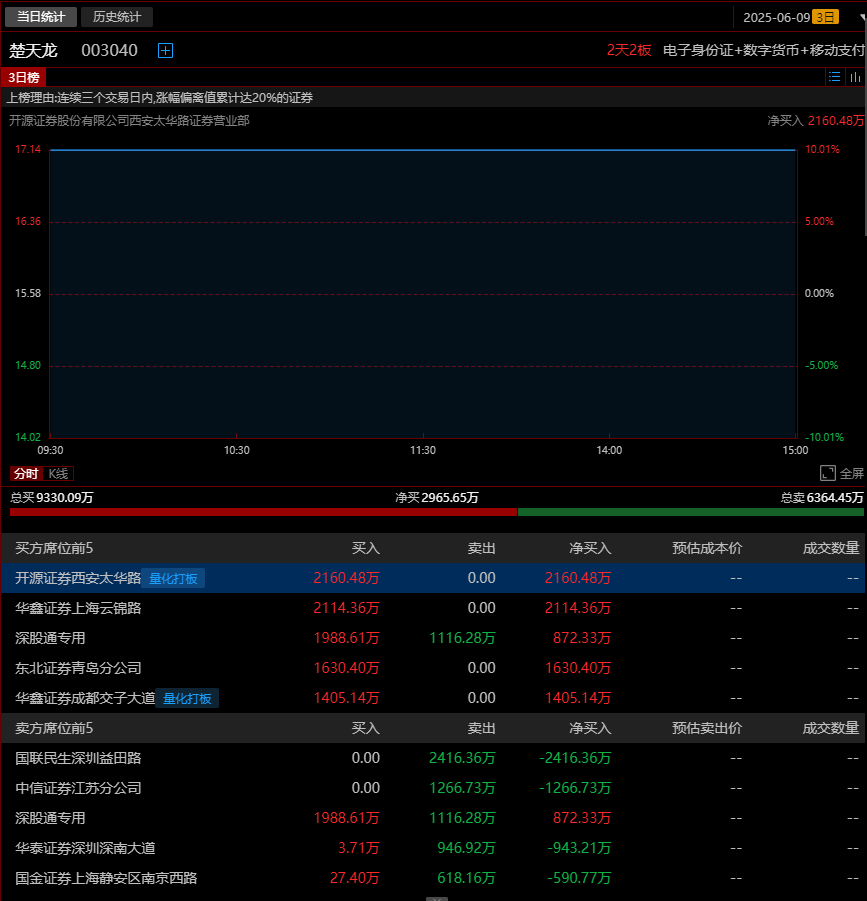Click the 开源证券股份有限公司西安太华路证券营业部 title
This screenshot has width=867, height=901.
coord(129,121)
